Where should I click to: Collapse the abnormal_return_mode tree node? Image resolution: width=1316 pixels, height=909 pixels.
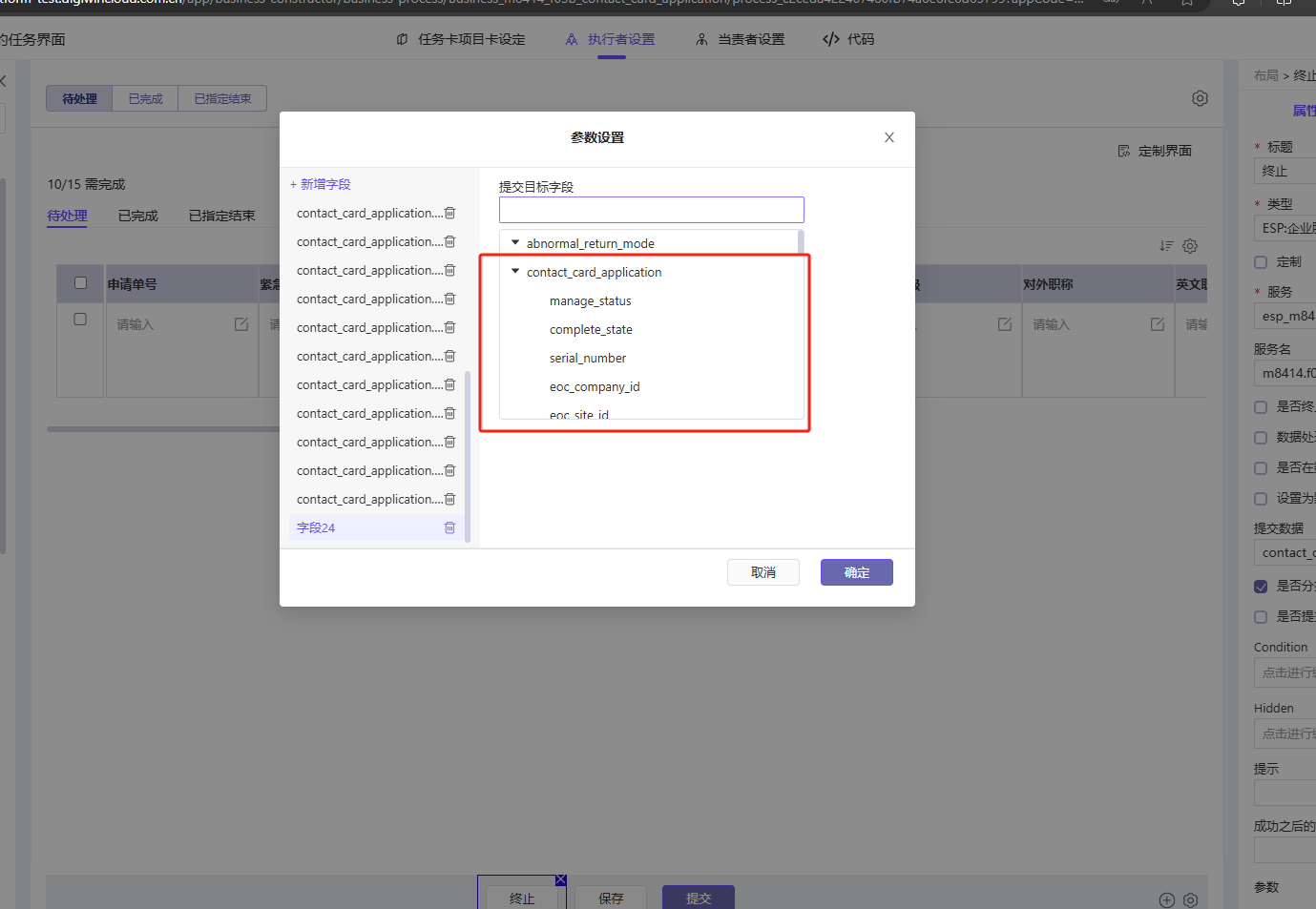pyautogui.click(x=515, y=243)
